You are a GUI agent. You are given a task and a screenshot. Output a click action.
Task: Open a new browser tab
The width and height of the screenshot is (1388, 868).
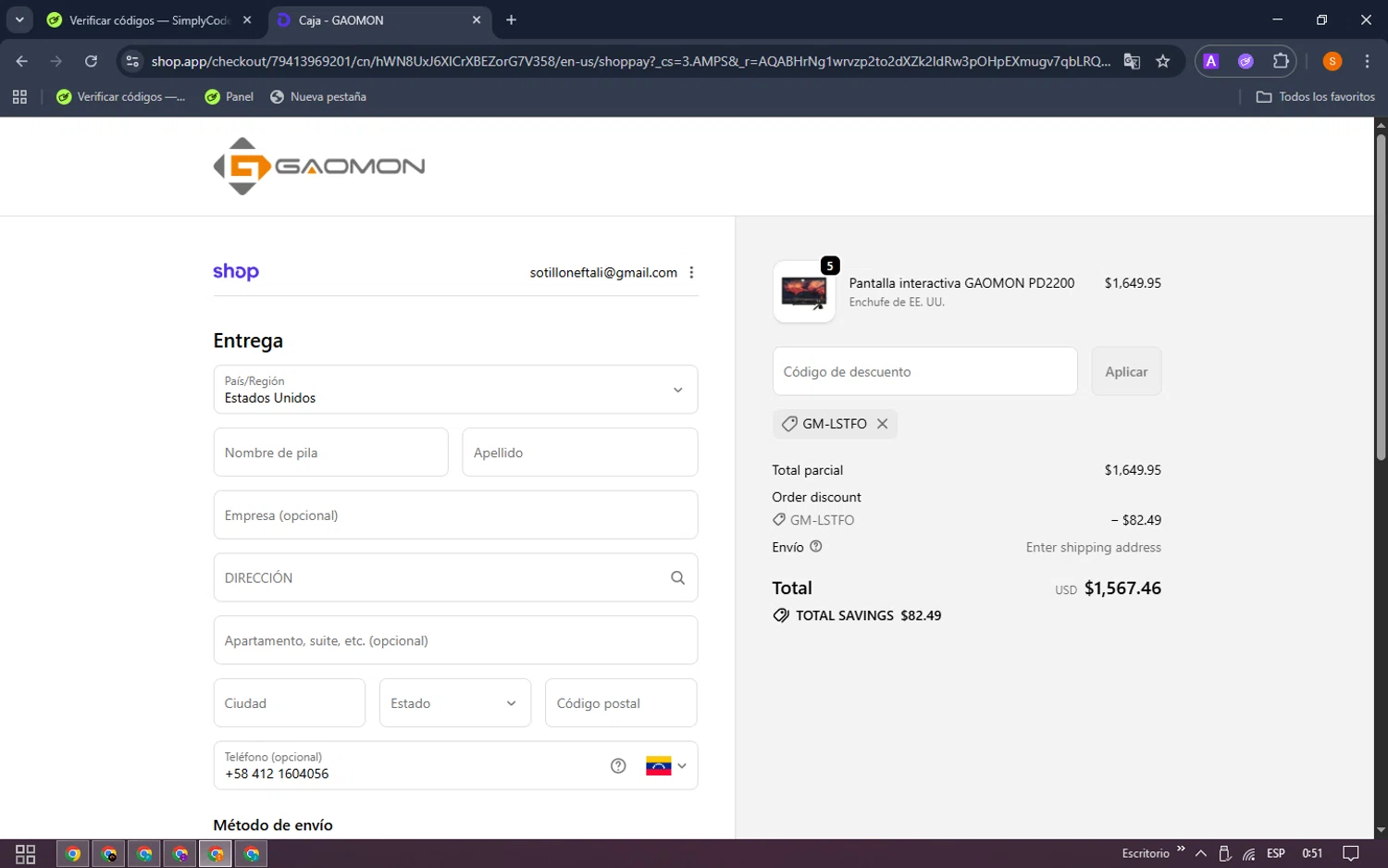(511, 19)
